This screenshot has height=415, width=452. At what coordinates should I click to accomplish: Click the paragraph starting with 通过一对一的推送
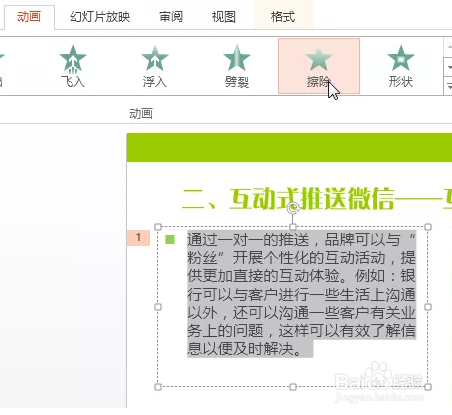pos(301,294)
